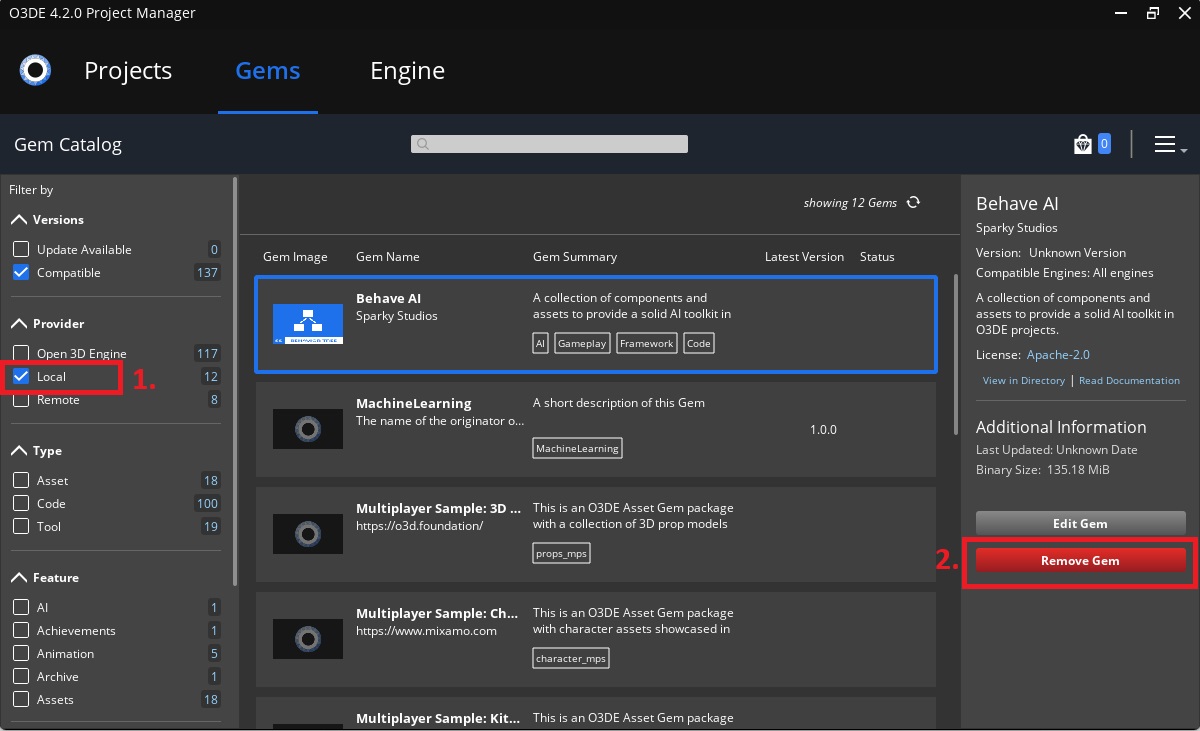
Task: Open the Engine tab
Action: [407, 70]
